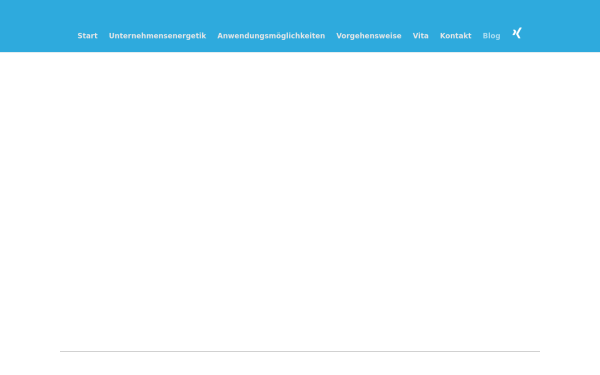Open the Vorgehensweise page
Image resolution: width=600 pixels, height=375 pixels.
(369, 36)
